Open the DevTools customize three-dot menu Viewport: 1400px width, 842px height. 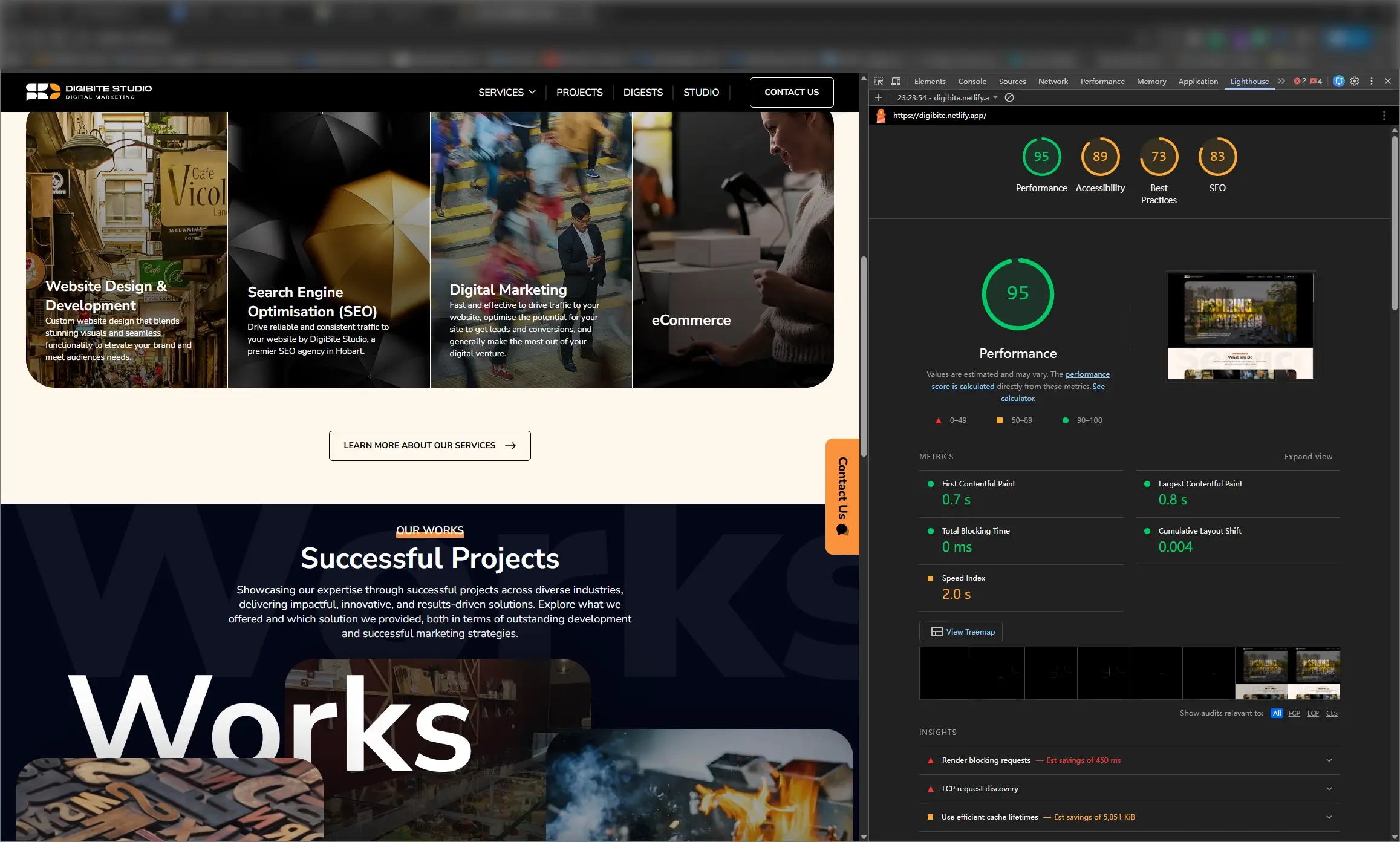click(1372, 81)
